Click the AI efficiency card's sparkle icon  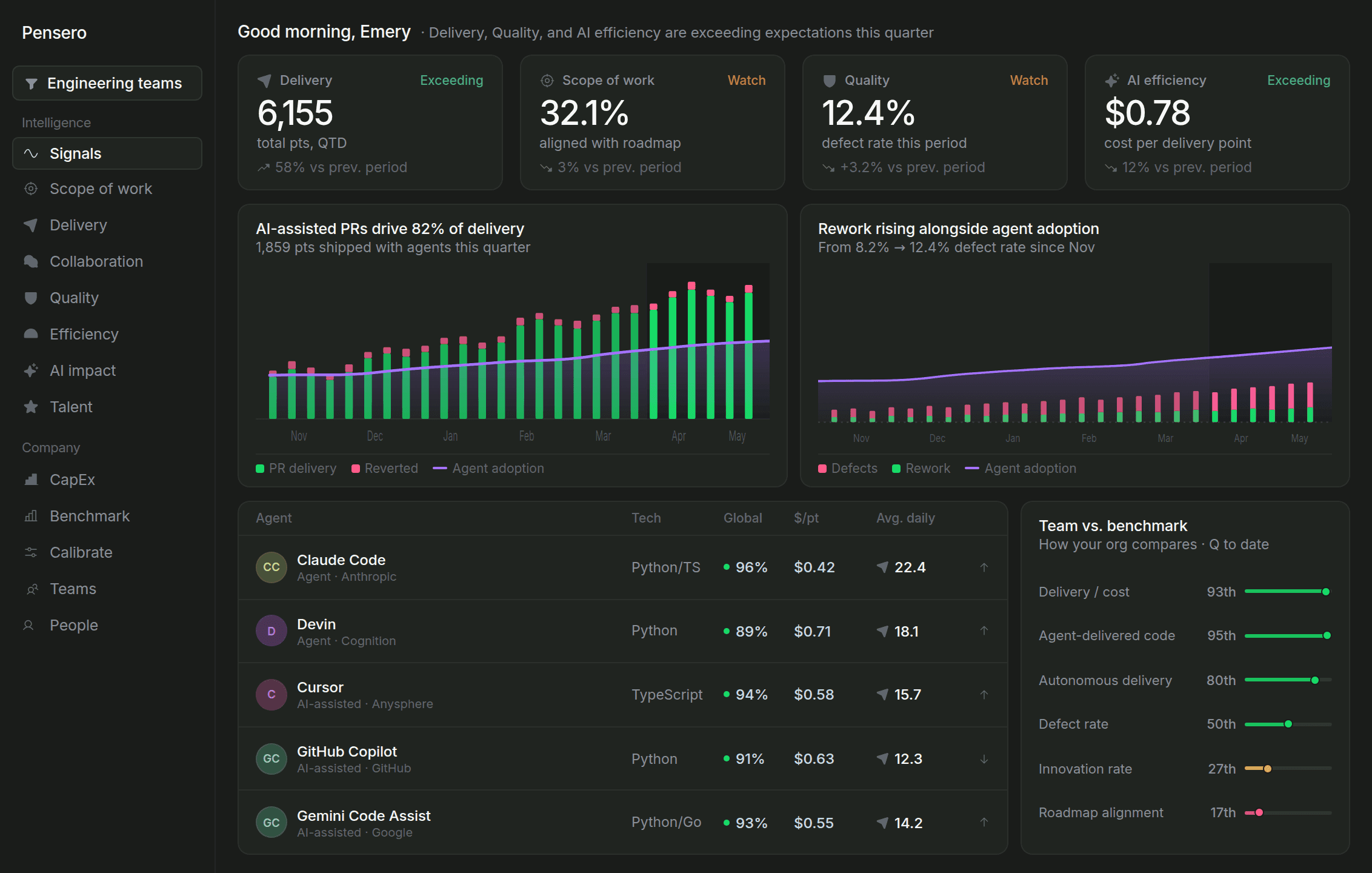point(1112,81)
